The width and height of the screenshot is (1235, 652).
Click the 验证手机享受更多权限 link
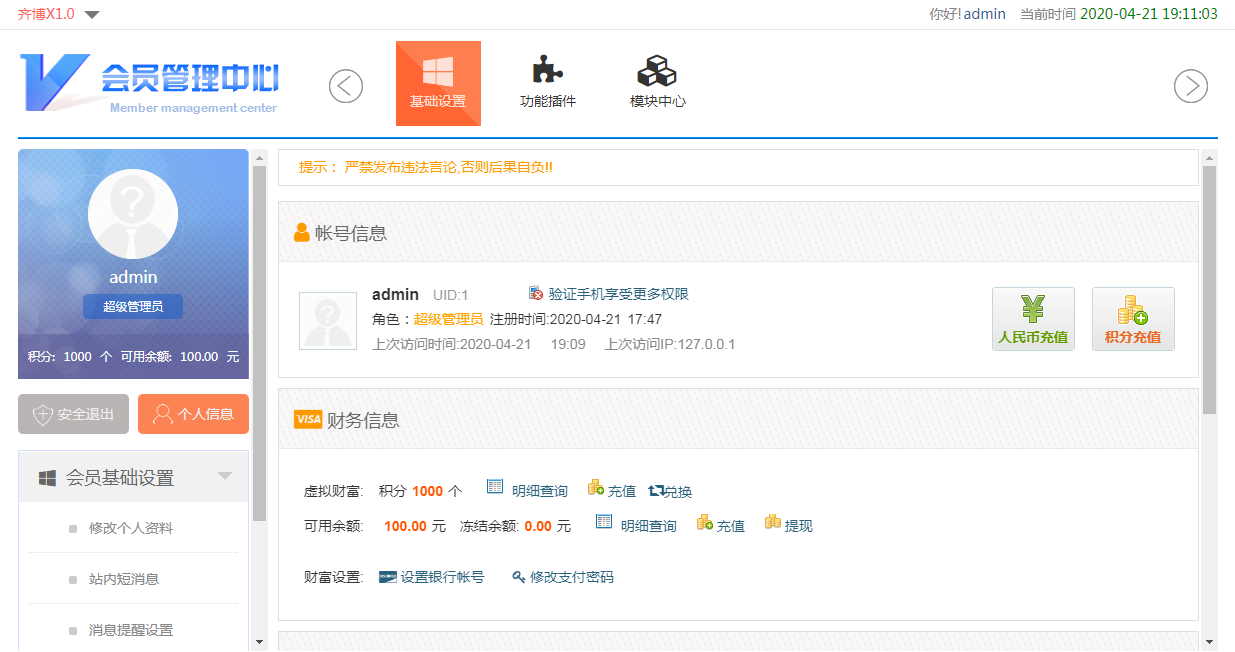[x=609, y=294]
